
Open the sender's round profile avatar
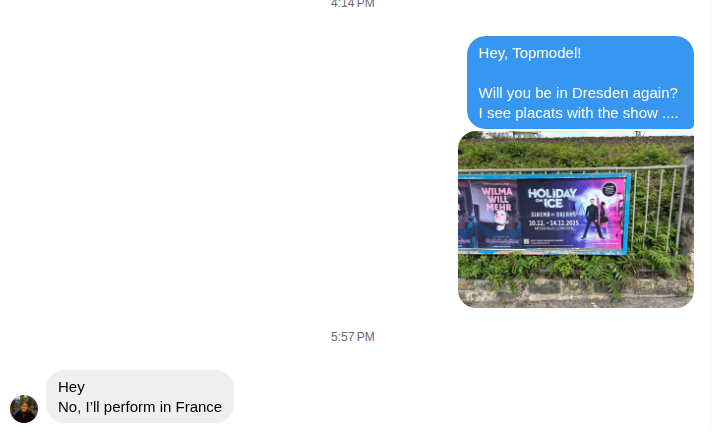pyautogui.click(x=24, y=409)
